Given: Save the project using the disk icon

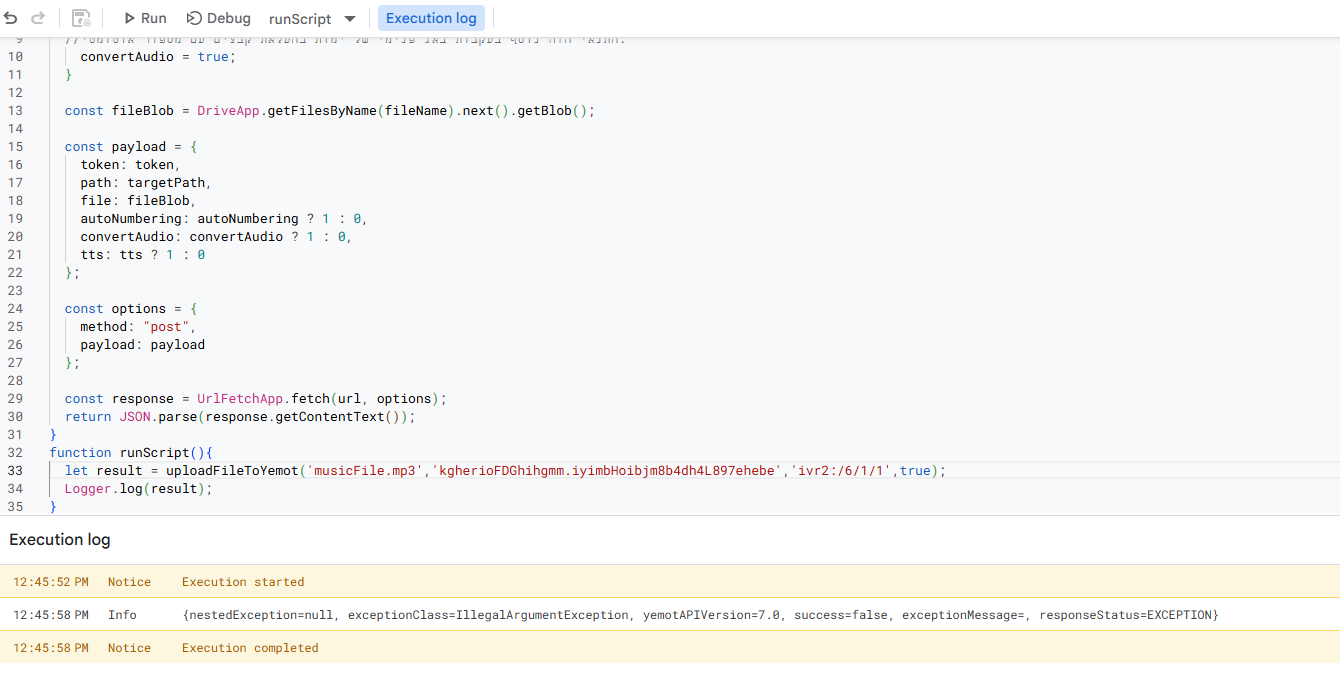Looking at the screenshot, I should coord(81,18).
